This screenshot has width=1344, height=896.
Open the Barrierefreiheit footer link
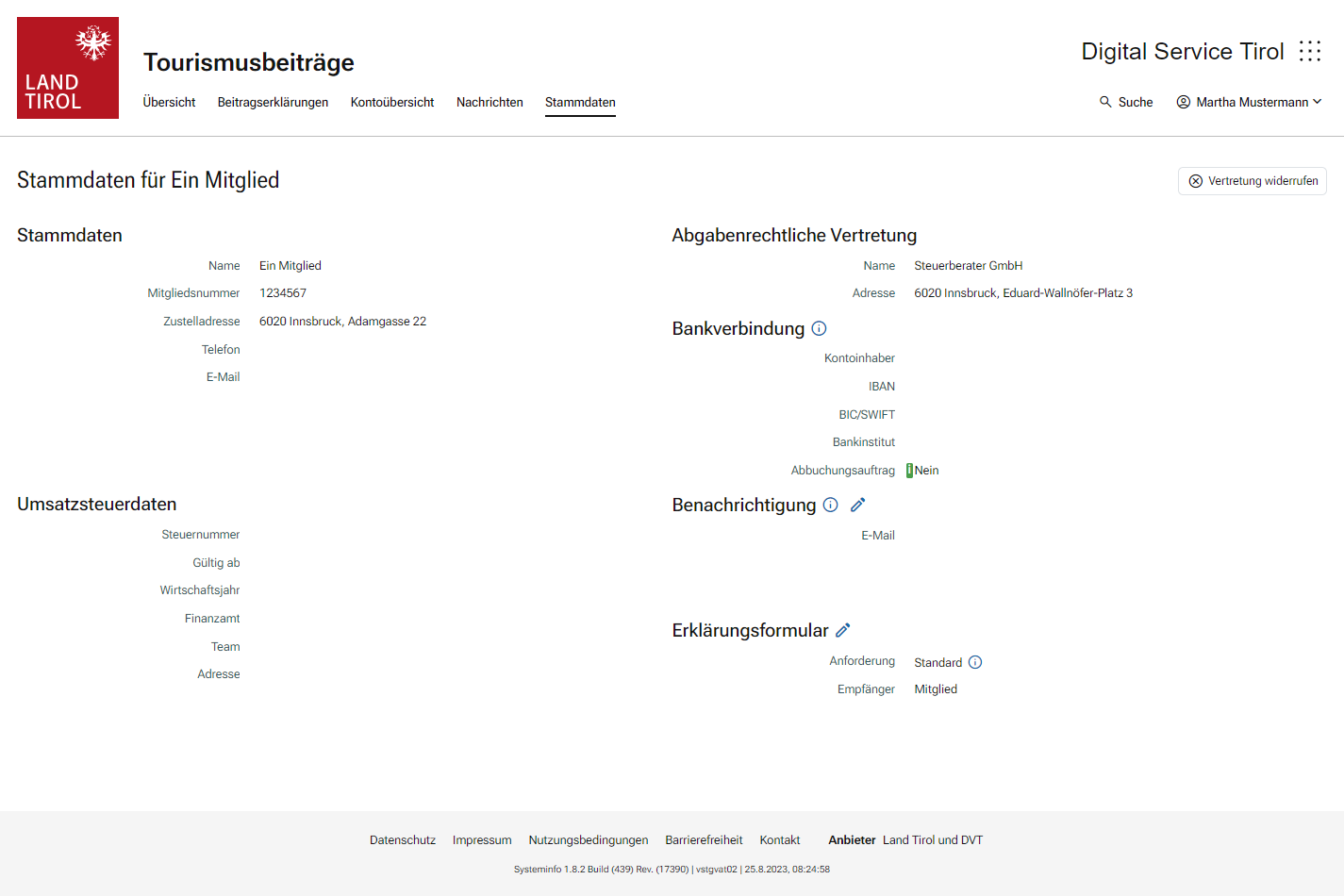(x=704, y=839)
